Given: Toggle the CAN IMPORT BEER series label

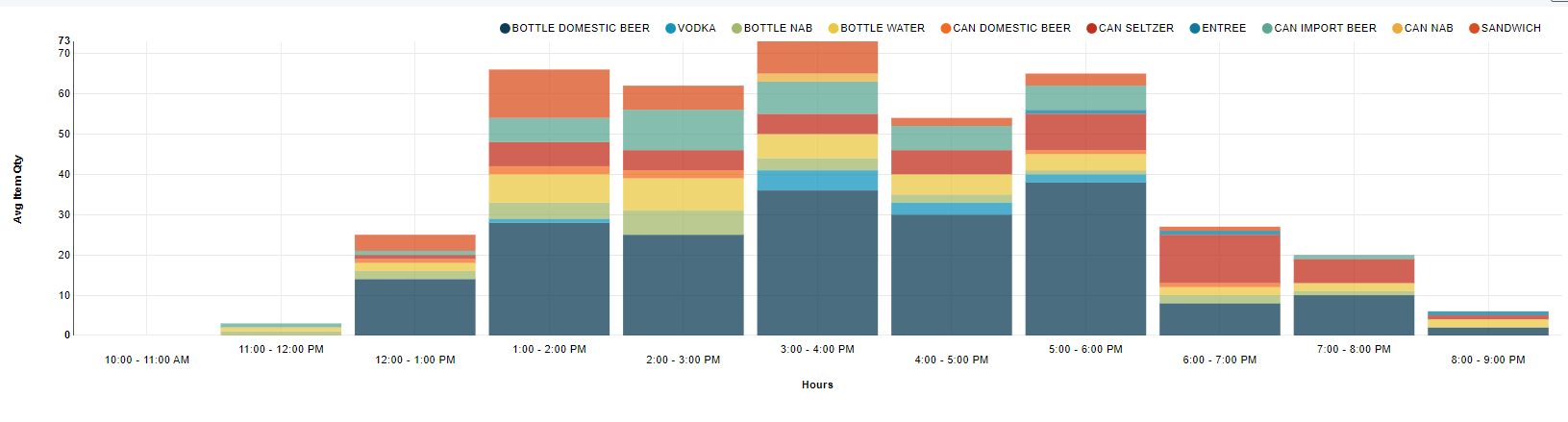Looking at the screenshot, I should tap(1325, 29).
